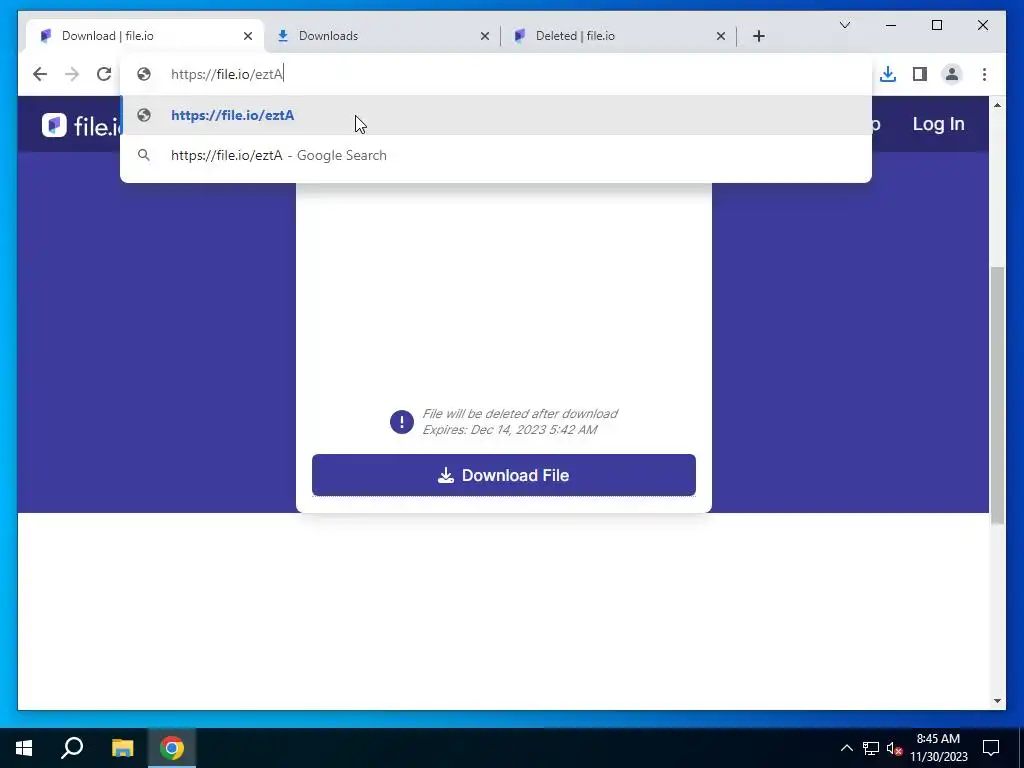Open Windows taskbar search
The height and width of the screenshot is (768, 1024).
point(72,748)
